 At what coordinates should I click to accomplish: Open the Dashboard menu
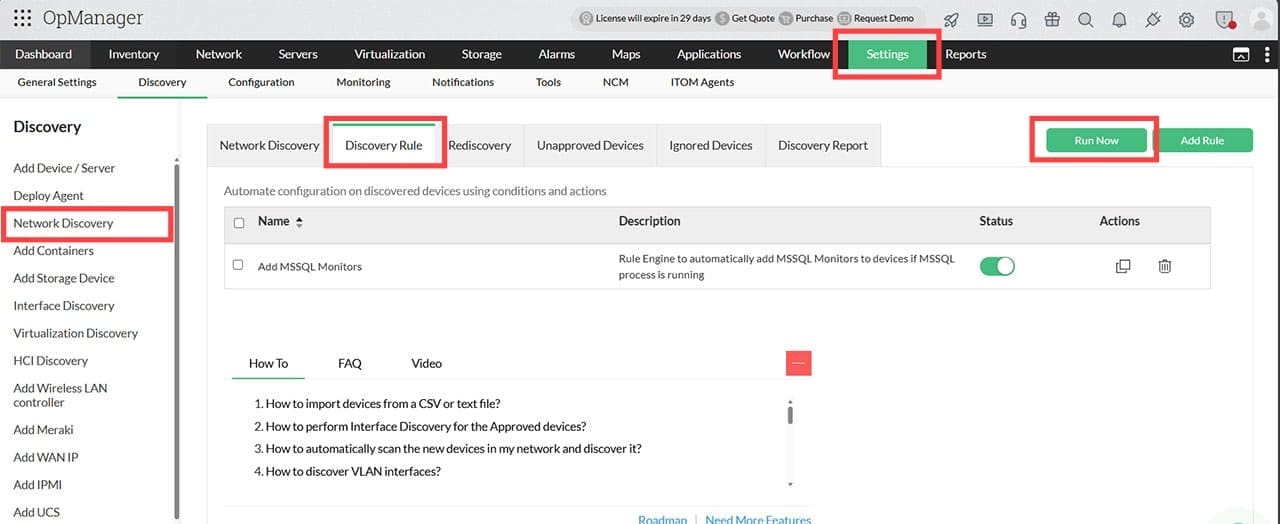tap(44, 54)
